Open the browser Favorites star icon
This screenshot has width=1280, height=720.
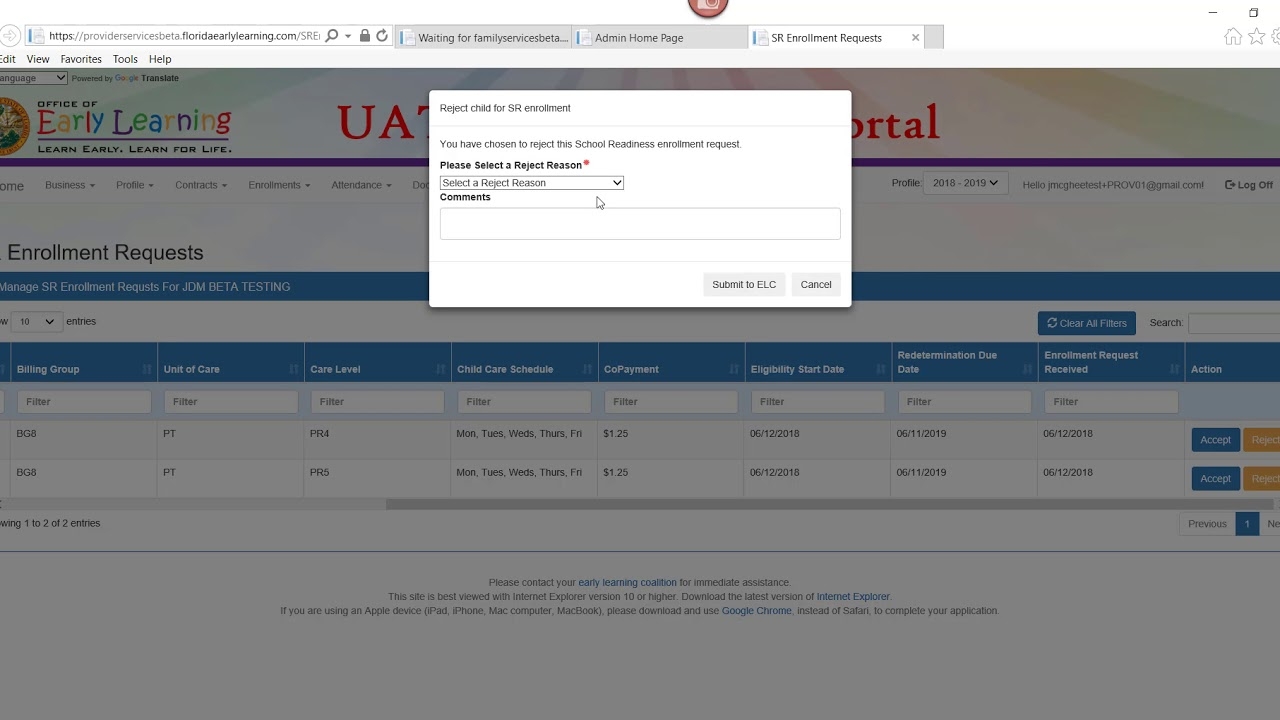click(1256, 37)
